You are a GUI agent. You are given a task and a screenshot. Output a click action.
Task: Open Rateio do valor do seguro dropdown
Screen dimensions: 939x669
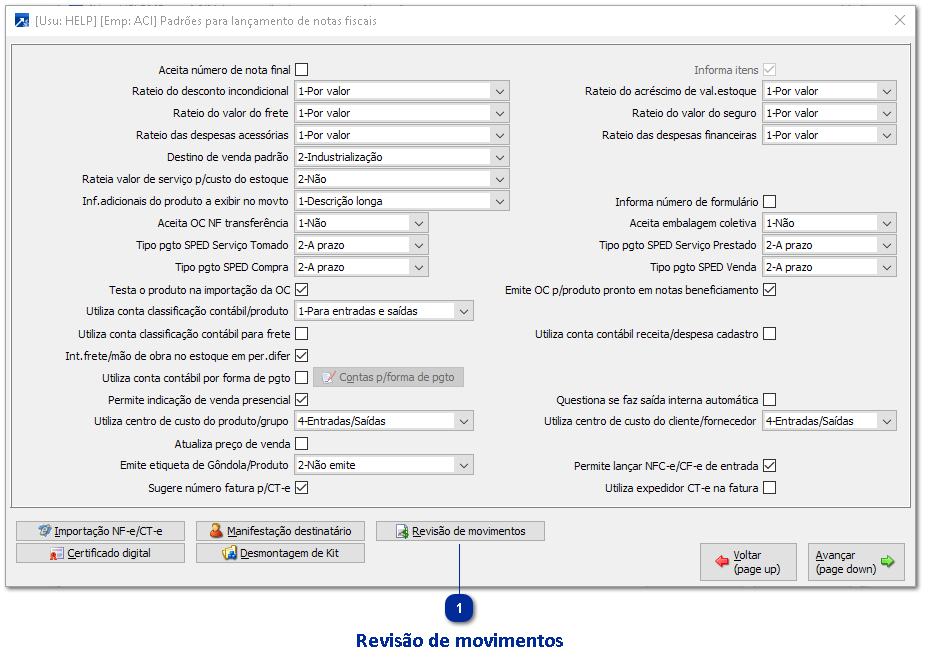(829, 113)
